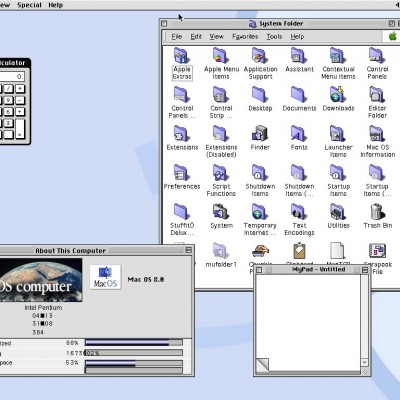Open the Apple Menu Items folder

coord(221,56)
